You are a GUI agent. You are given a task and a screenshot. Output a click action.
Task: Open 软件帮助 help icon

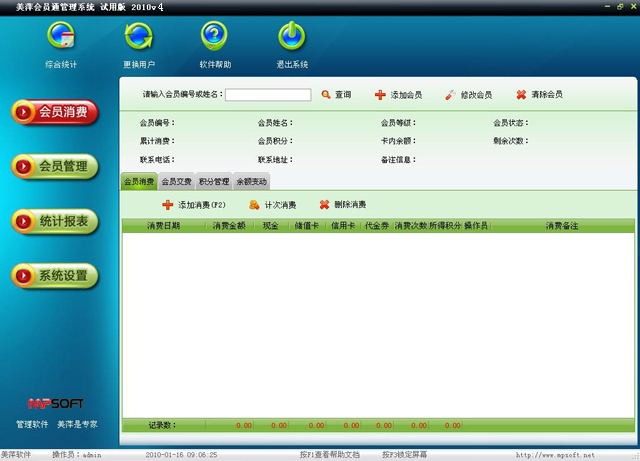(214, 37)
